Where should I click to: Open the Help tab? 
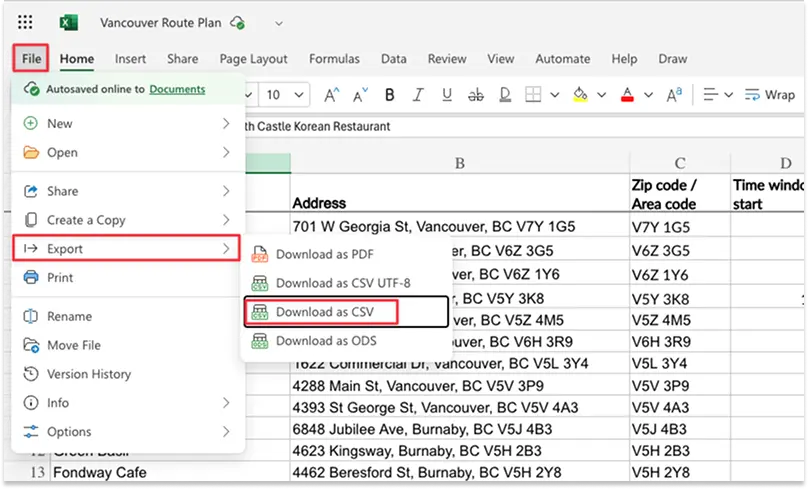625,59
